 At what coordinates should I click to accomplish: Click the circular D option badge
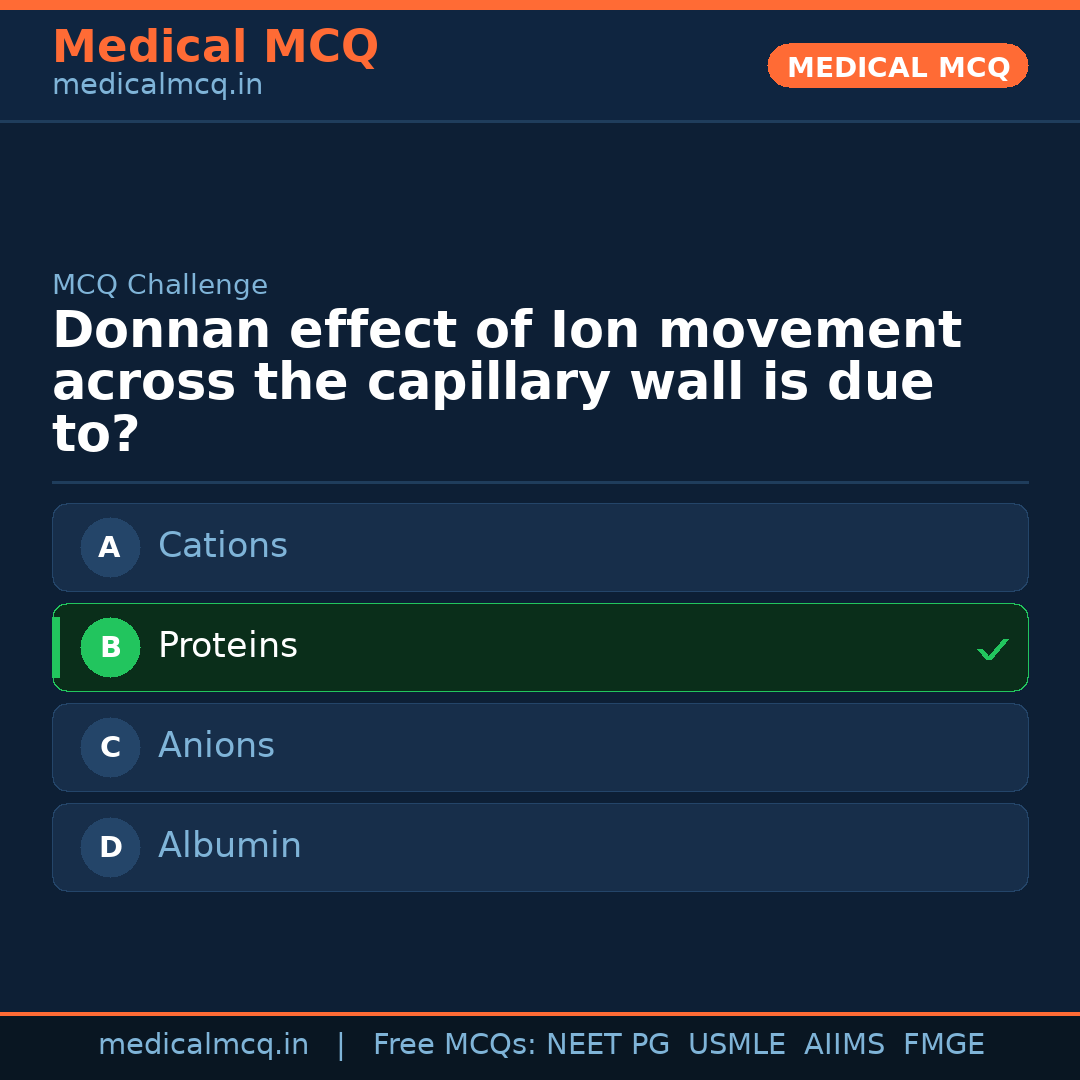pyautogui.click(x=110, y=847)
